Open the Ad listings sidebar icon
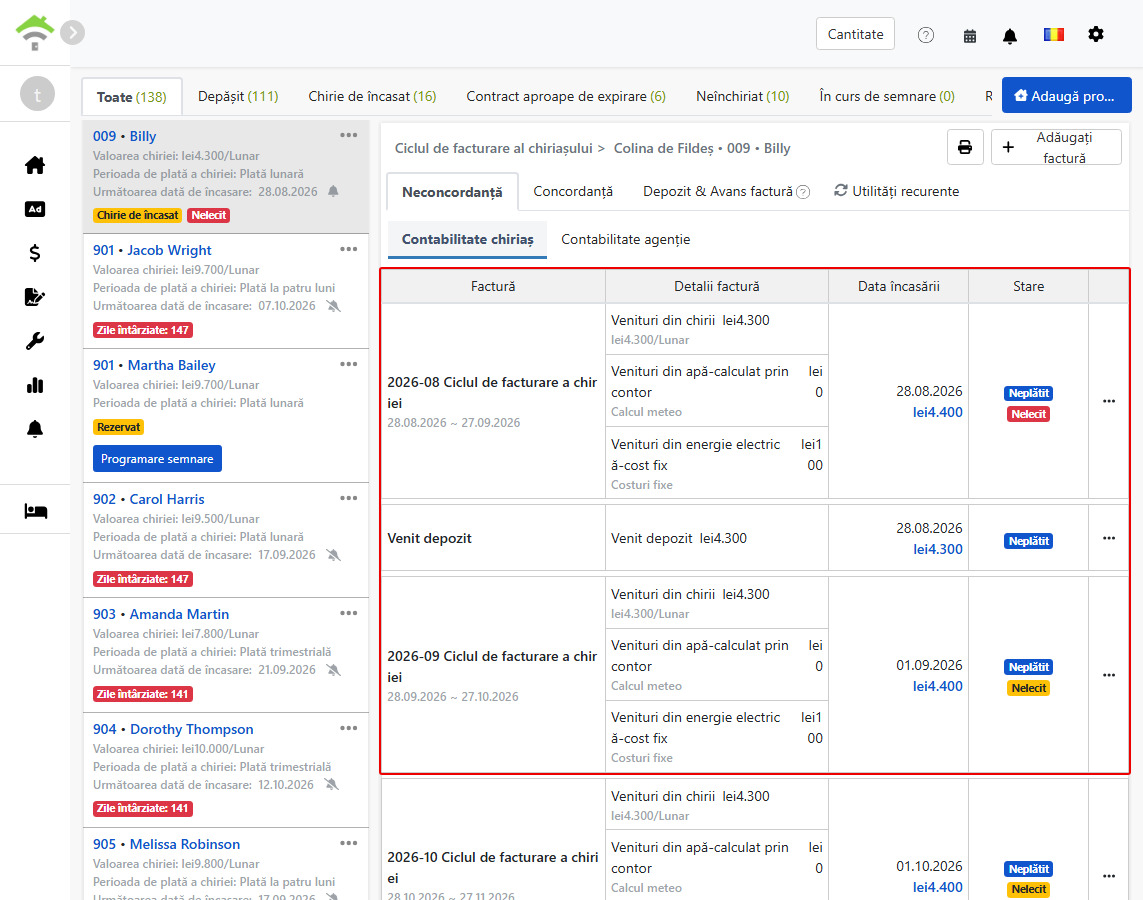Viewport: 1143px width, 900px height. pyautogui.click(x=35, y=209)
